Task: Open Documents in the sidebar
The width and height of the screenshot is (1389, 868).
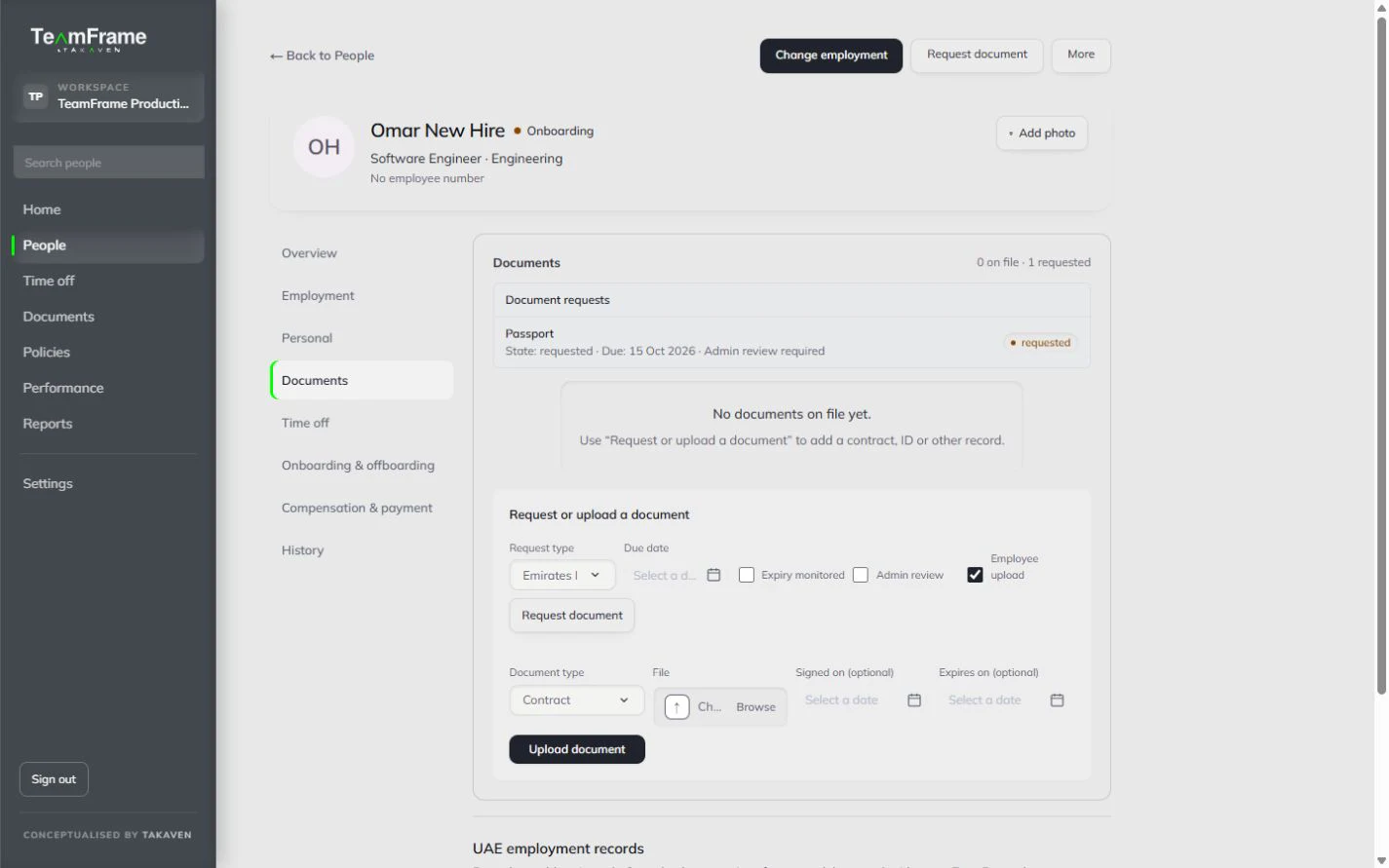Action: [108, 317]
